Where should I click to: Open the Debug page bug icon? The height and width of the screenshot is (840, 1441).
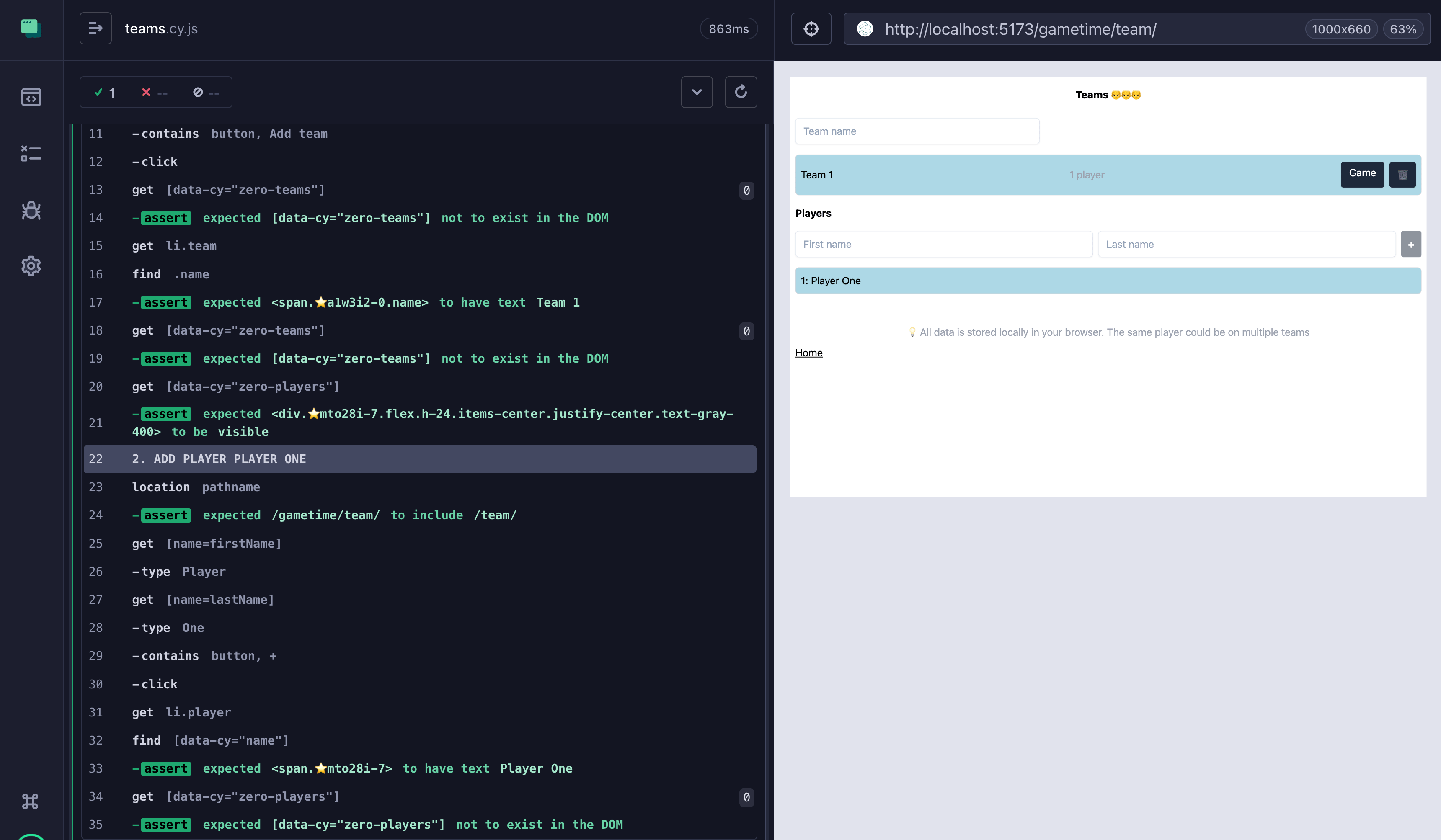[31, 210]
